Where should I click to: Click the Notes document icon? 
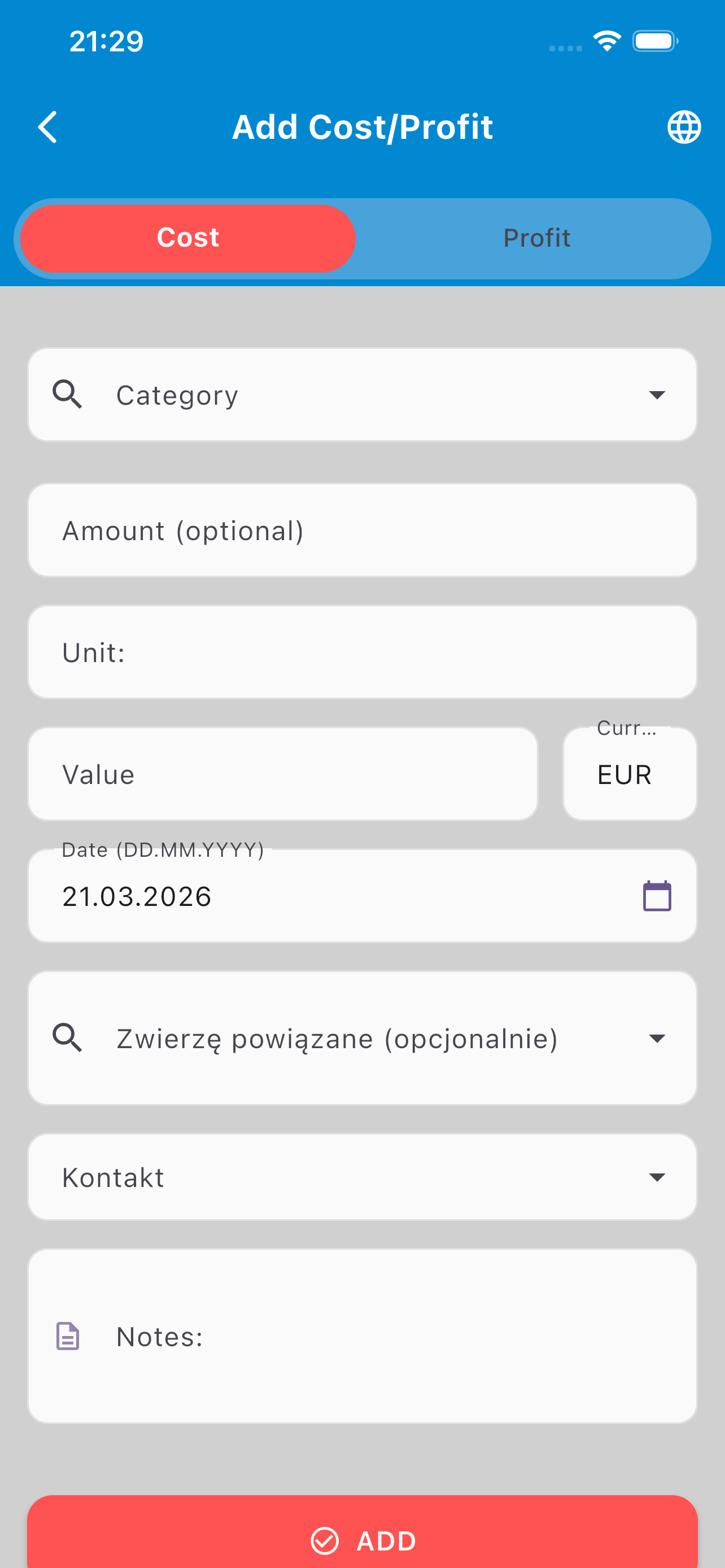pyautogui.click(x=68, y=1336)
